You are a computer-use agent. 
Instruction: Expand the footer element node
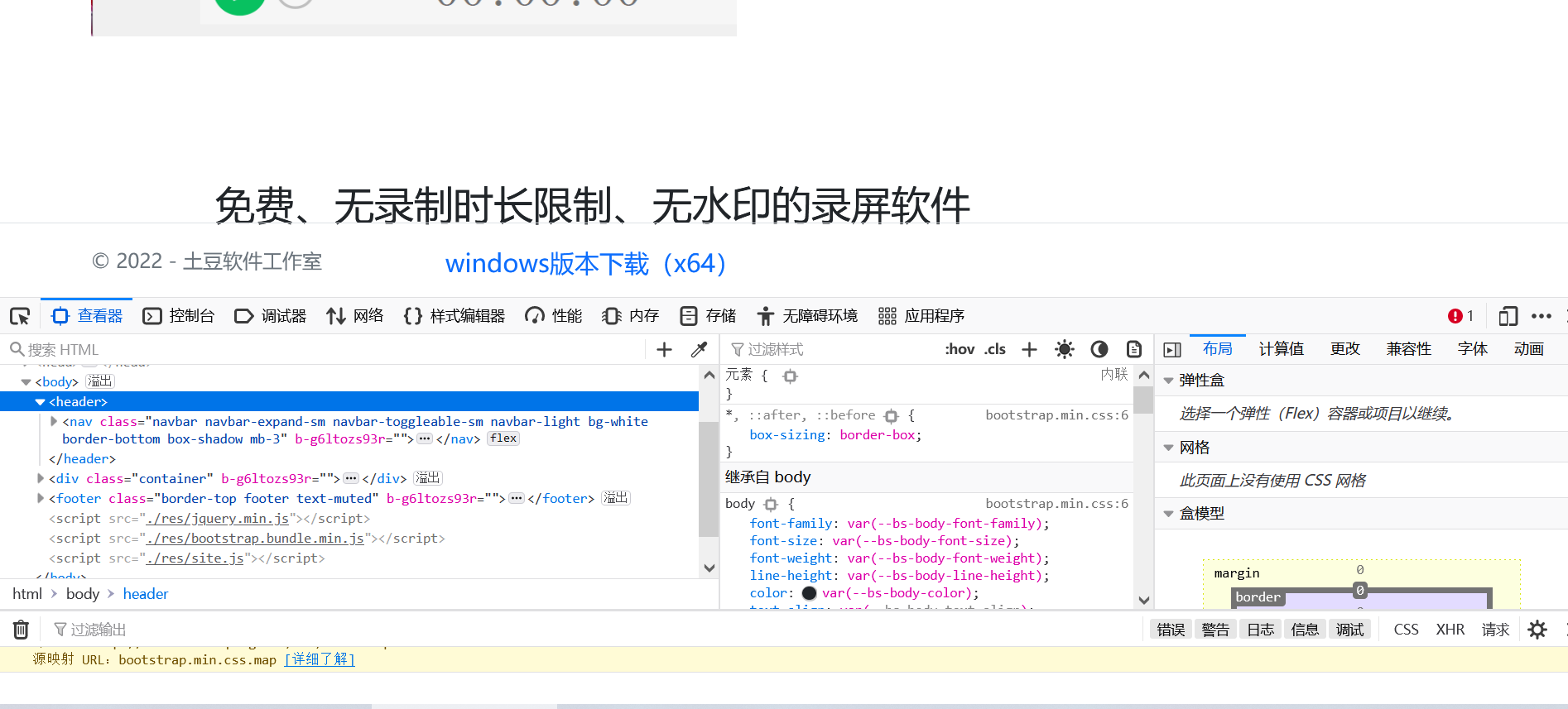click(x=41, y=498)
